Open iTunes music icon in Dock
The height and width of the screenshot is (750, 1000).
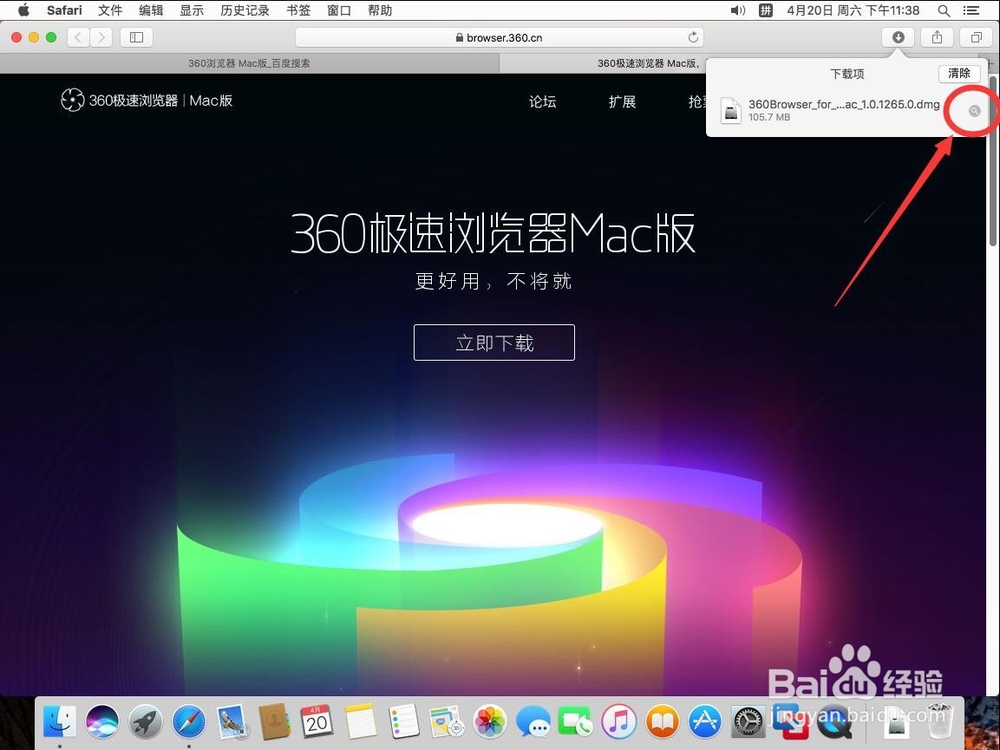coord(619,722)
